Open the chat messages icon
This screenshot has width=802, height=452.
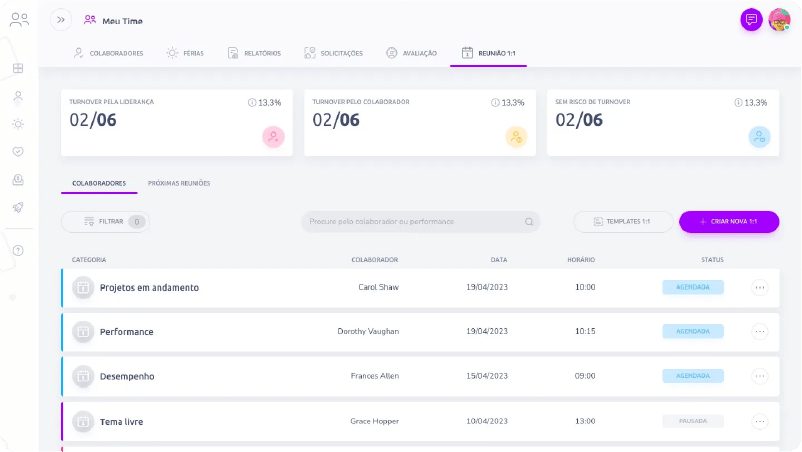click(751, 20)
